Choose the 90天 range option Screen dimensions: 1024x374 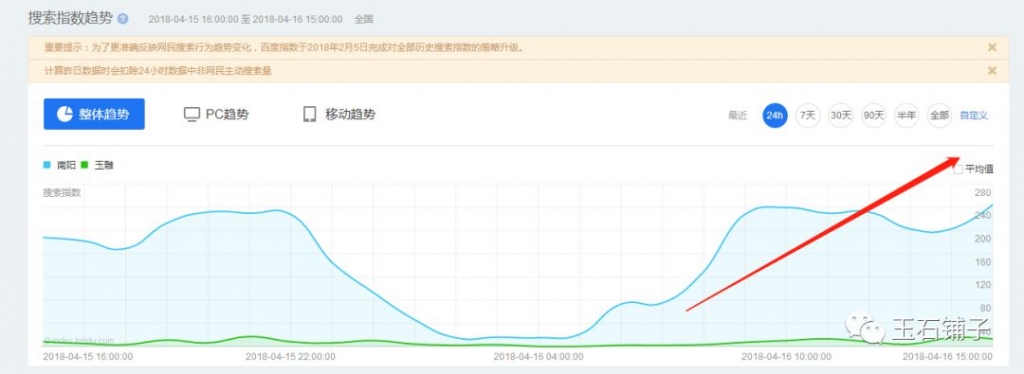[873, 116]
